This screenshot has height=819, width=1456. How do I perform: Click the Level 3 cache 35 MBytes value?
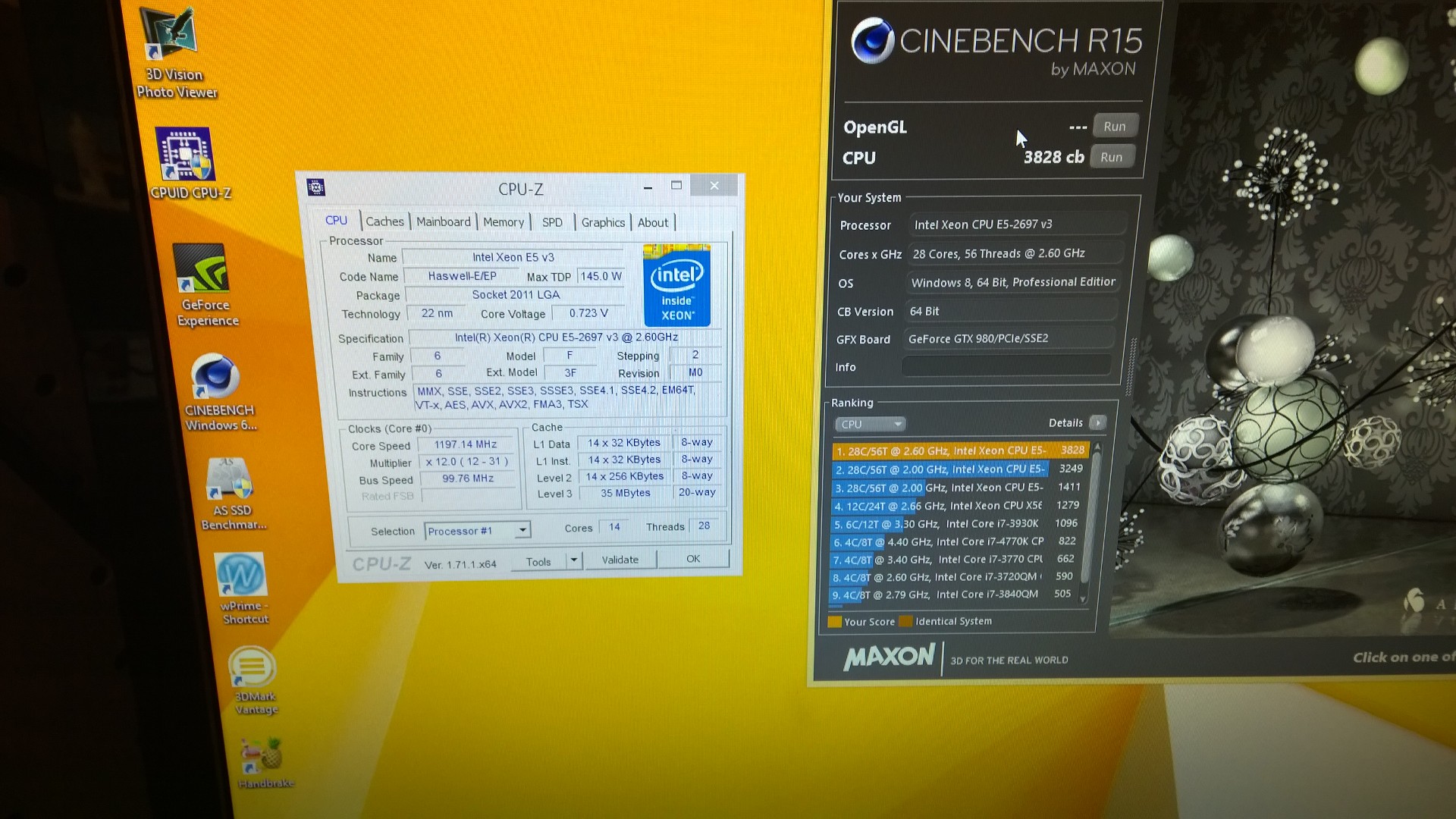tap(626, 493)
